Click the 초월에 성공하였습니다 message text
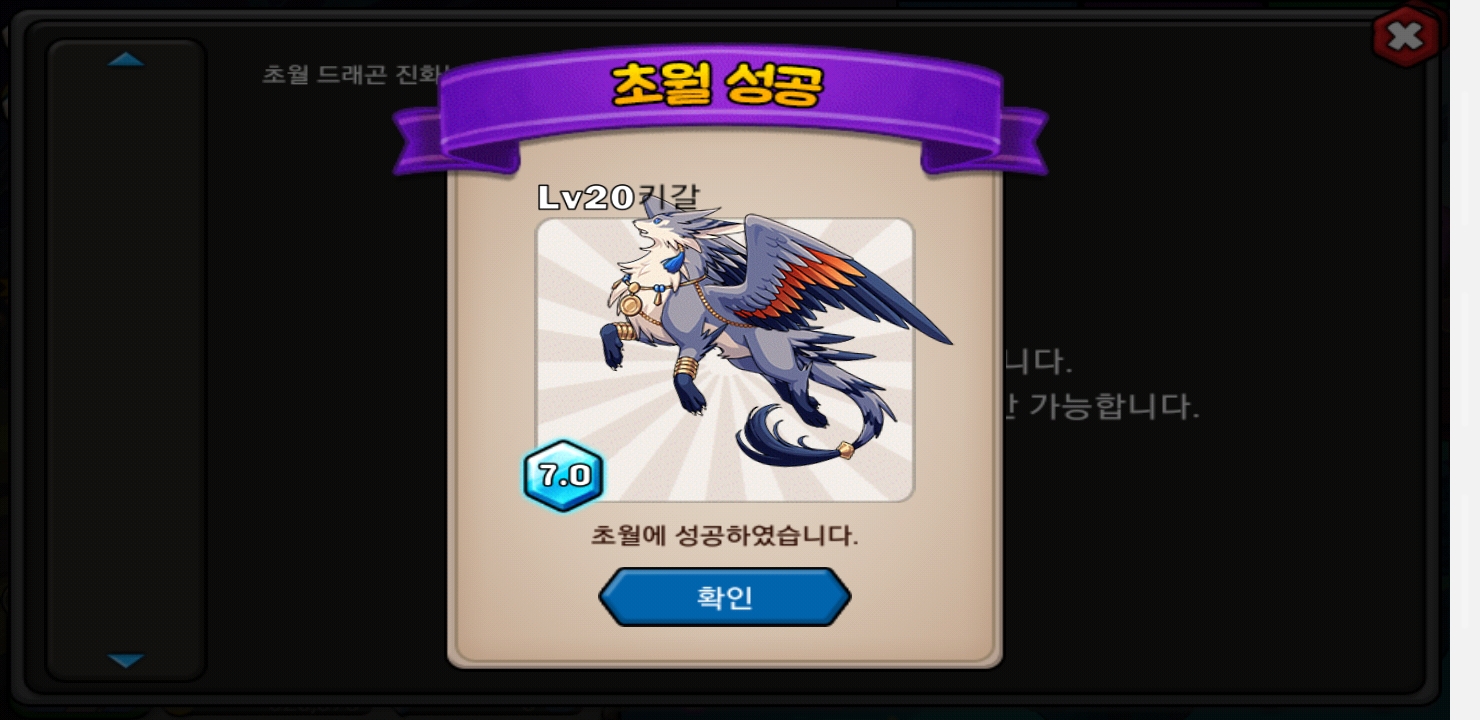The width and height of the screenshot is (1480, 720). pos(724,536)
